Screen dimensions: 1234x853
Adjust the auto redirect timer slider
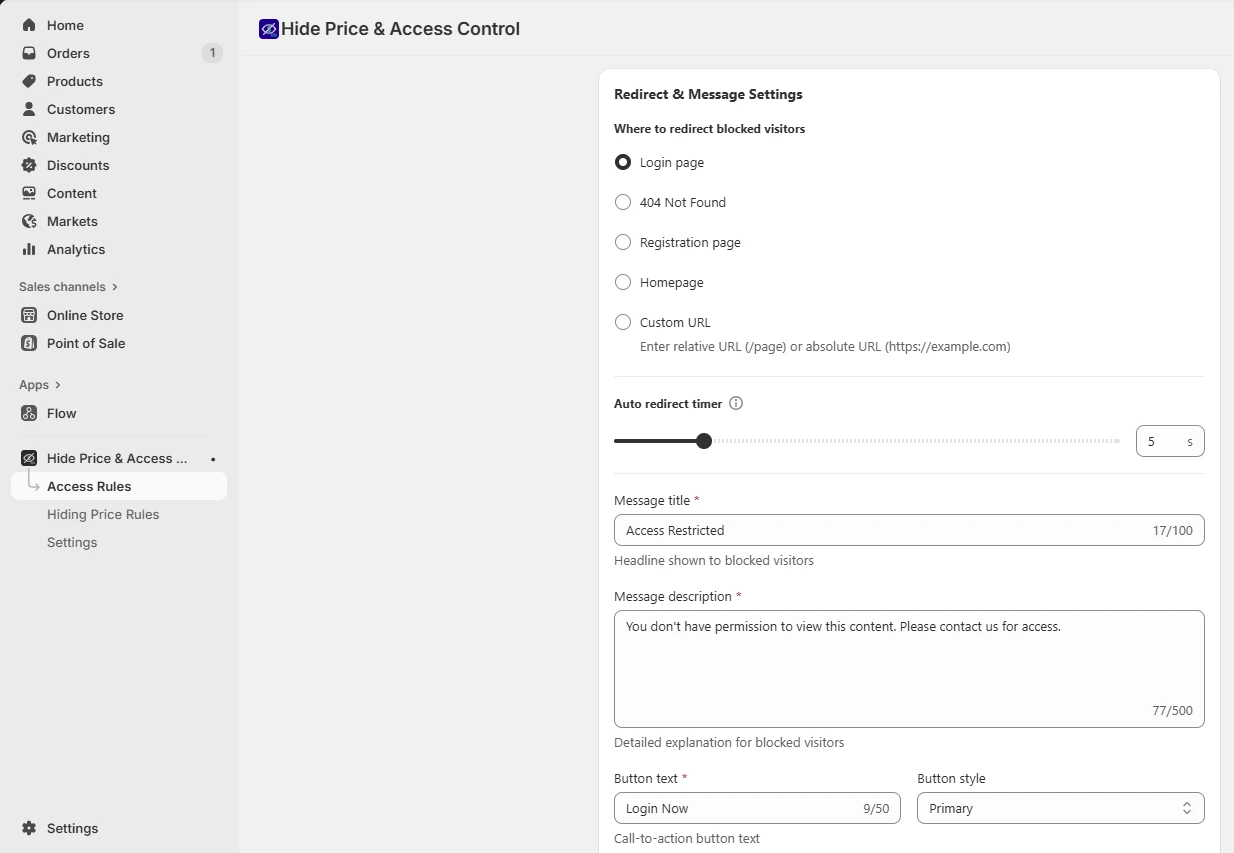click(703, 440)
